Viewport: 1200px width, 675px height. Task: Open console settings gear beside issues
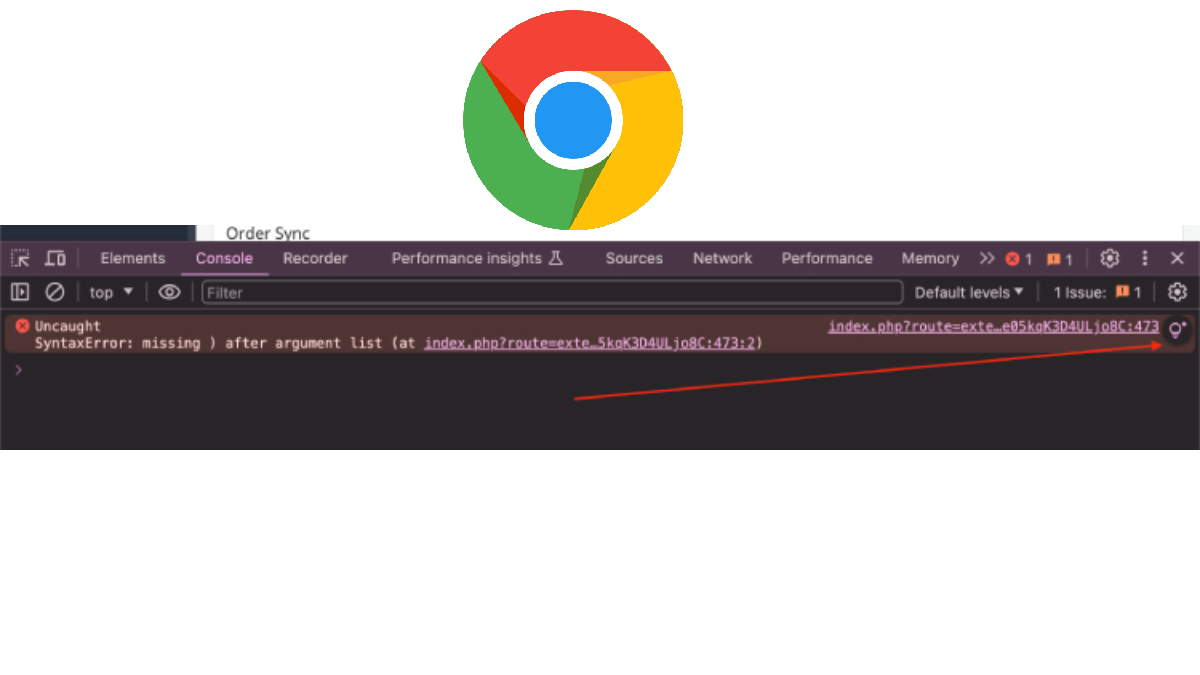(1178, 292)
